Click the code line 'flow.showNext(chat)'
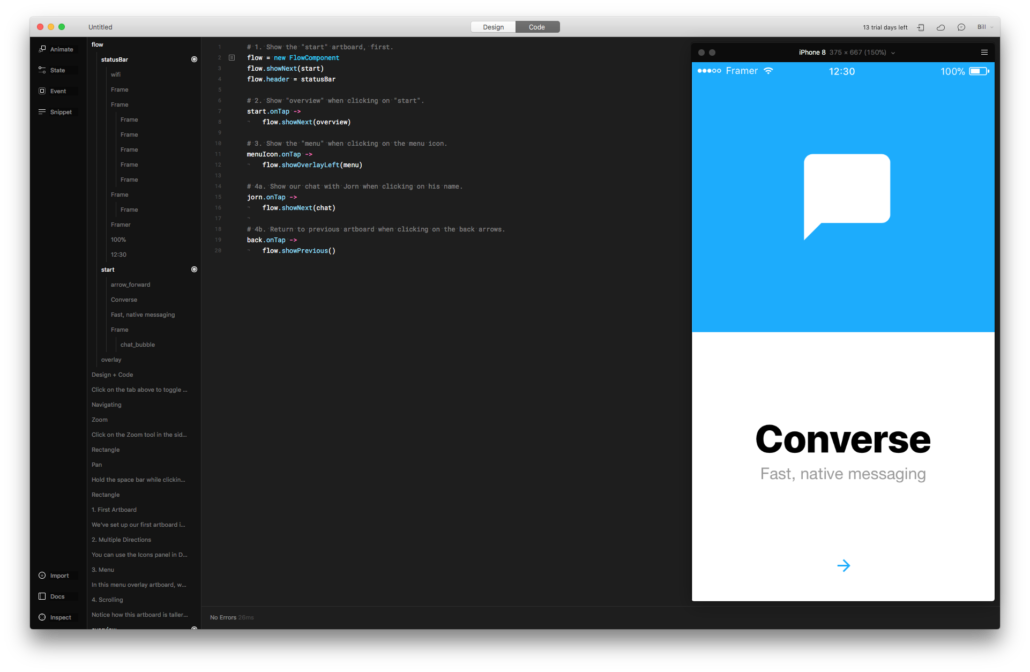This screenshot has height=672, width=1030. pyautogui.click(x=299, y=208)
